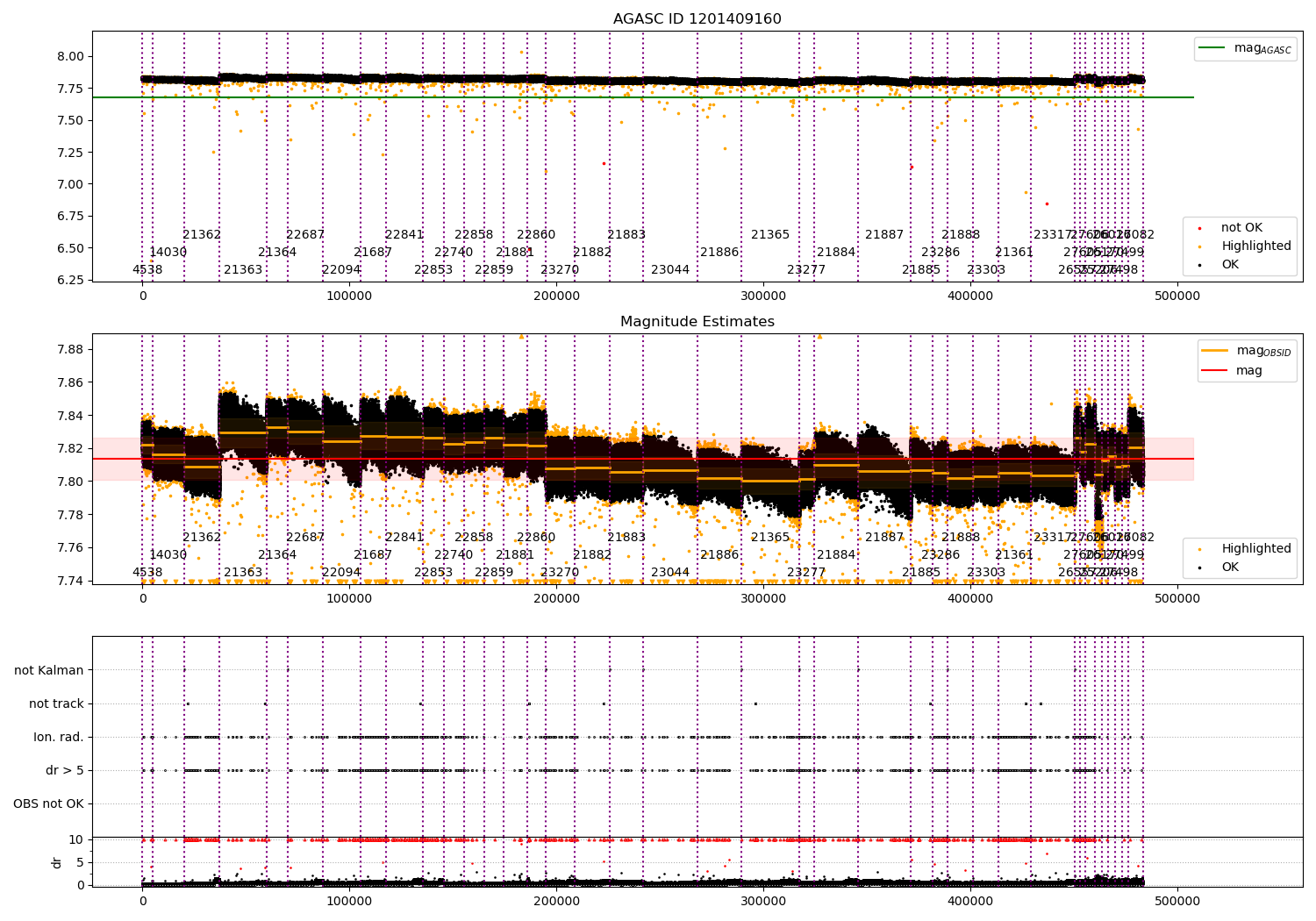Click obsid label 14030 in the top plot
1316x921 pixels.
[x=168, y=253]
